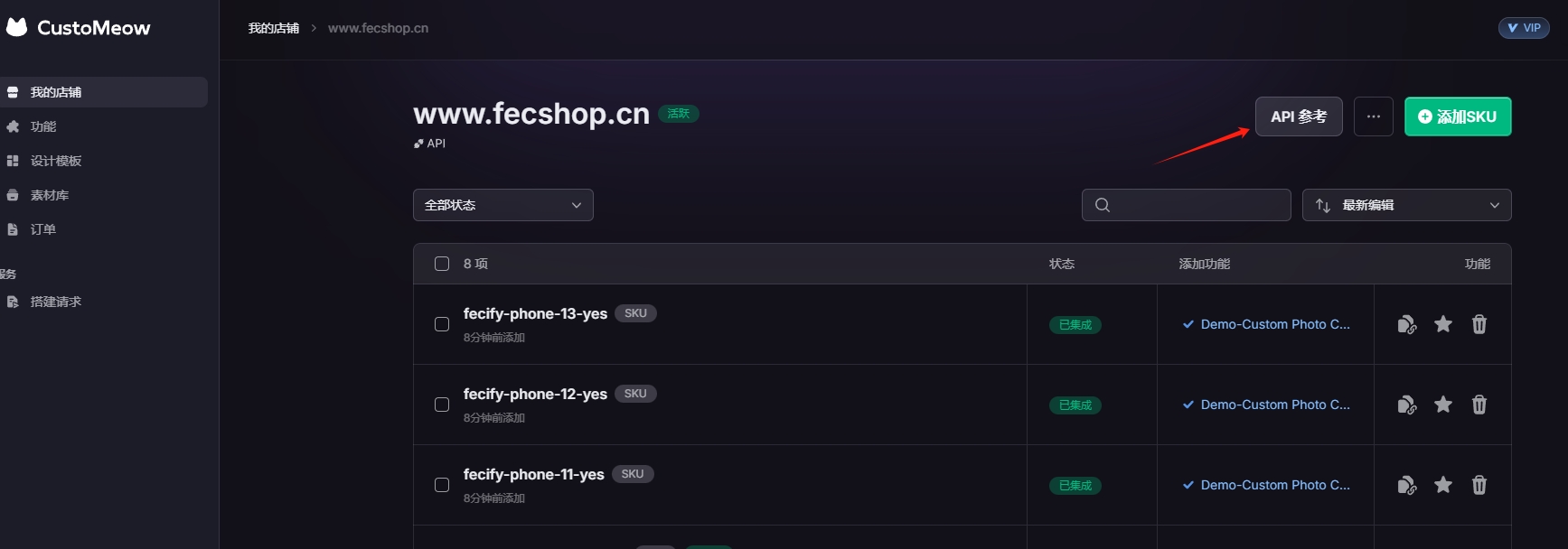Star the fecify-phone-12-yes SKU
Viewport: 1568px width, 549px height.
(x=1443, y=405)
